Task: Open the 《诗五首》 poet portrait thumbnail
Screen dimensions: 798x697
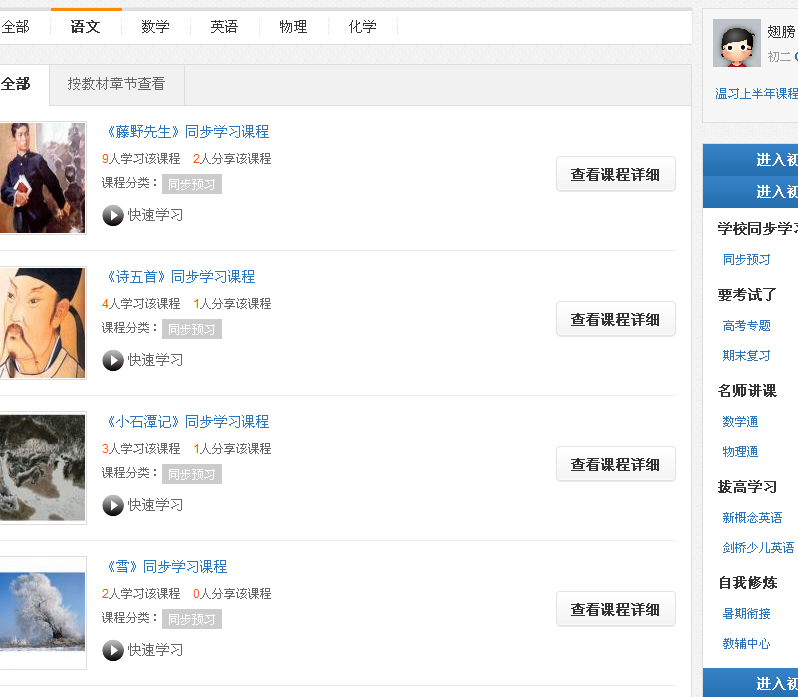Action: pos(42,323)
